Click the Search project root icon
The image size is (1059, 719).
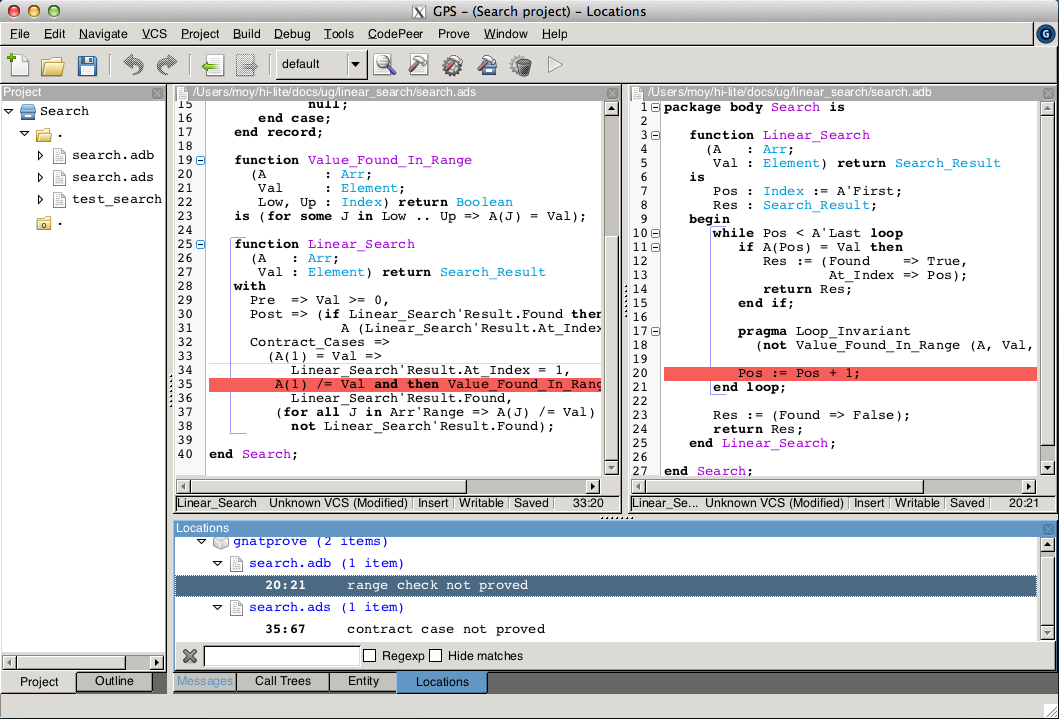[28, 111]
